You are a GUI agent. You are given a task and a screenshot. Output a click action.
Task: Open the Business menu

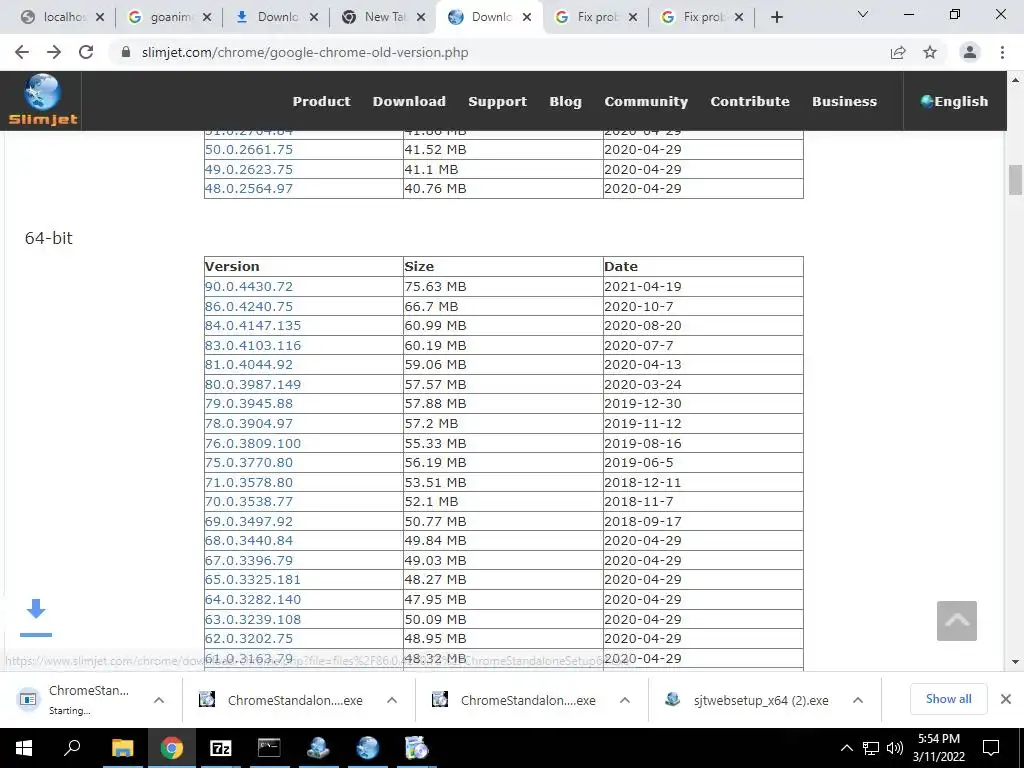click(844, 101)
